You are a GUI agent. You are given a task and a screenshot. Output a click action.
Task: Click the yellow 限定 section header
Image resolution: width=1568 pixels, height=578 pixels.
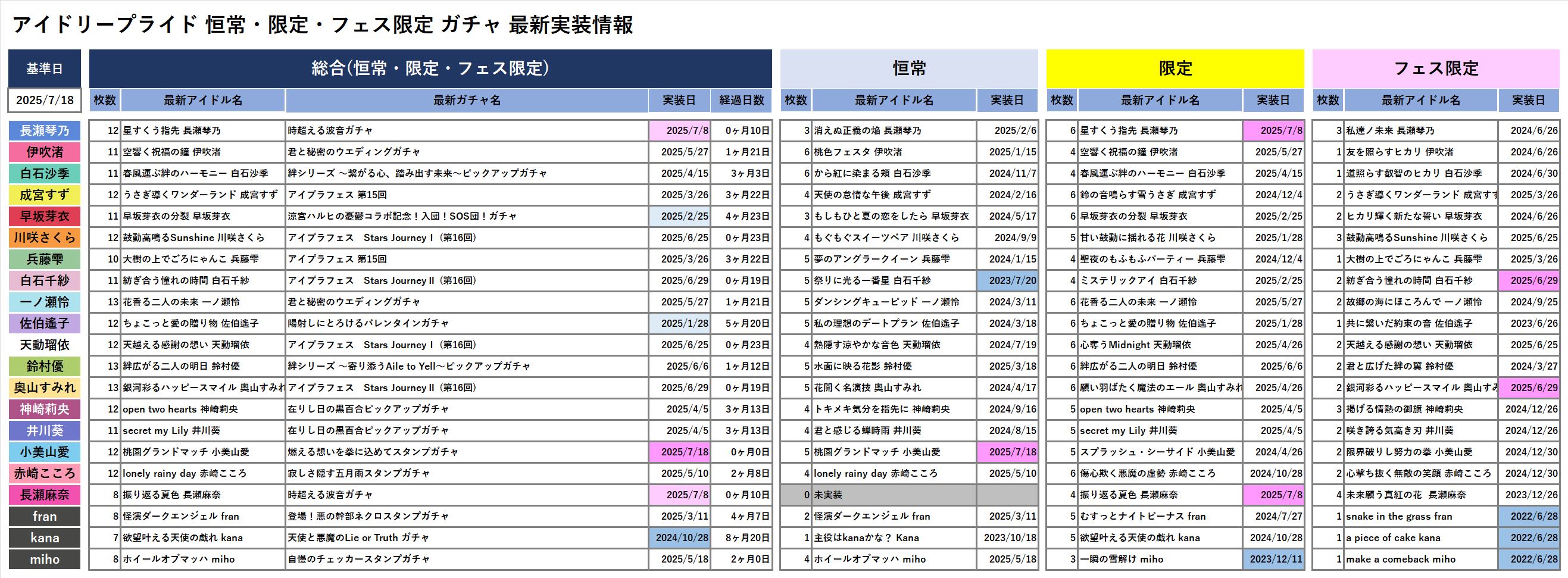(1175, 68)
